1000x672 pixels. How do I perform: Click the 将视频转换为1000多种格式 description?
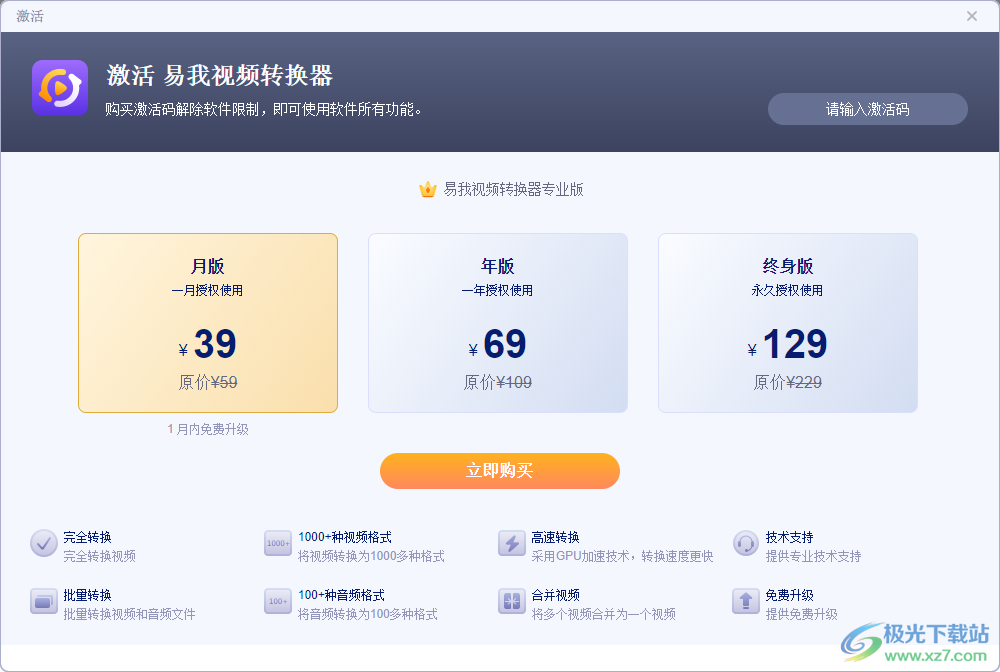click(x=371, y=556)
